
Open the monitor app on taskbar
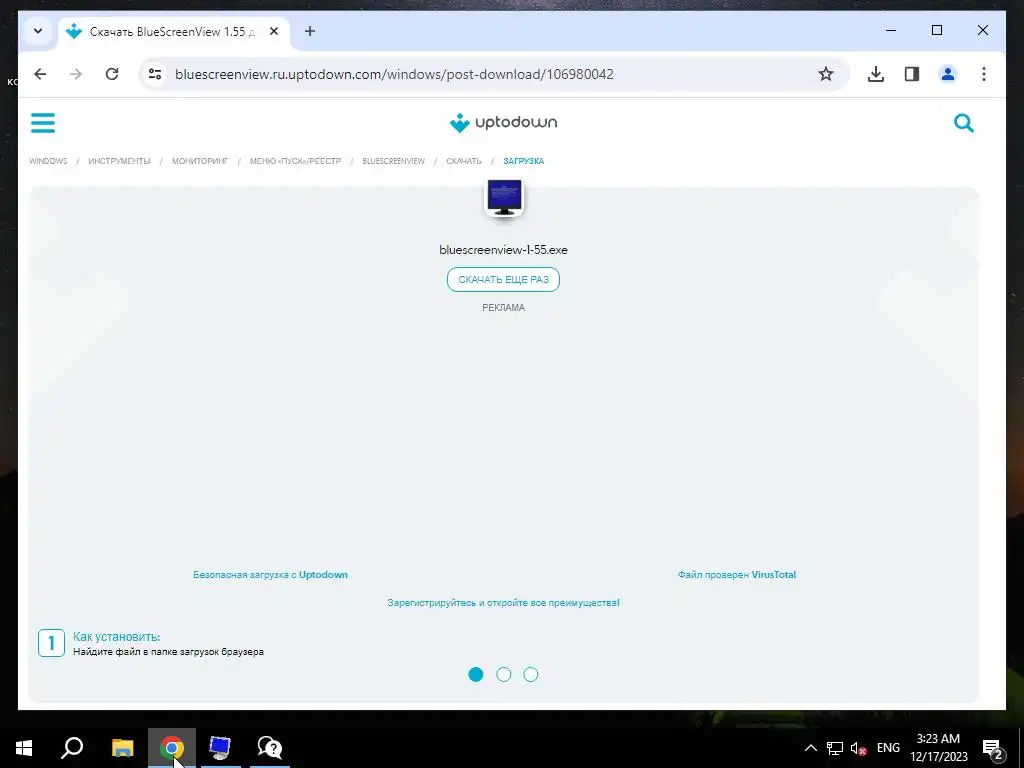220,748
